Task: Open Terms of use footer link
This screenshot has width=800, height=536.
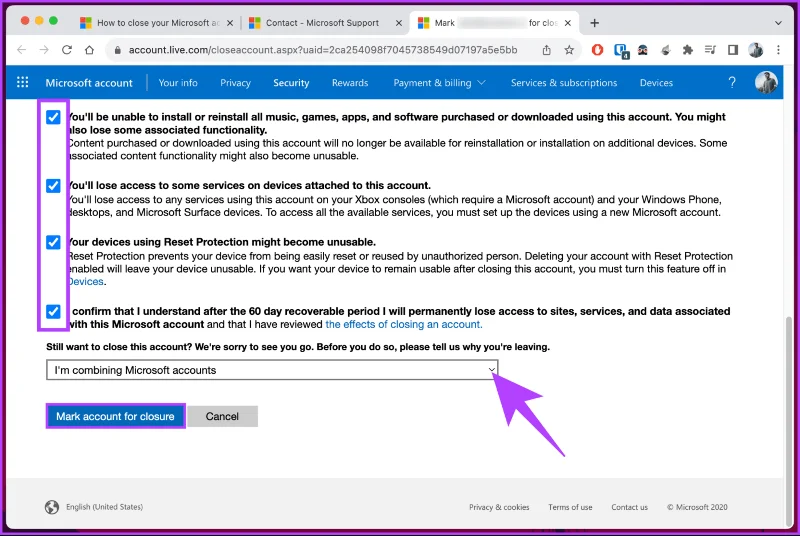Action: coord(570,507)
